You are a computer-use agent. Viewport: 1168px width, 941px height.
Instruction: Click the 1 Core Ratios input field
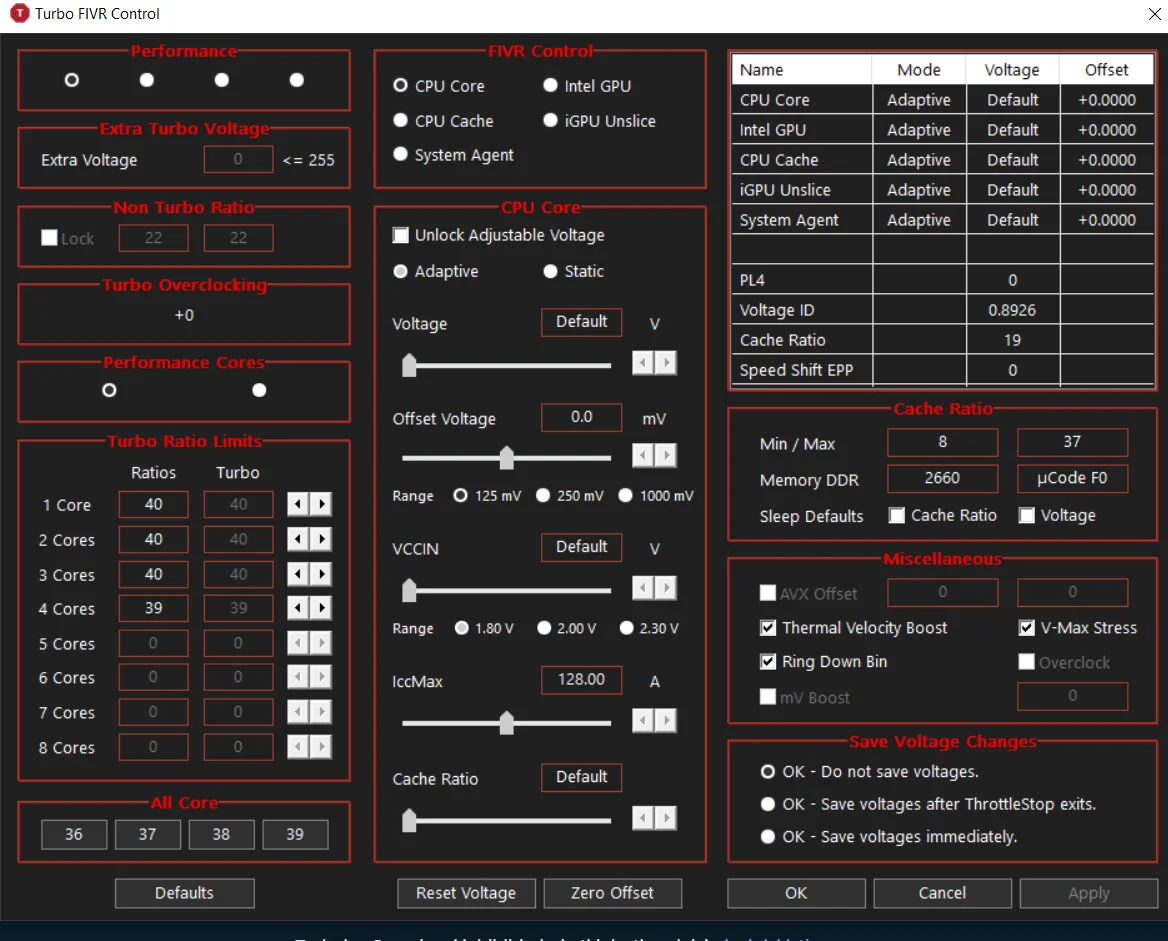[153, 504]
